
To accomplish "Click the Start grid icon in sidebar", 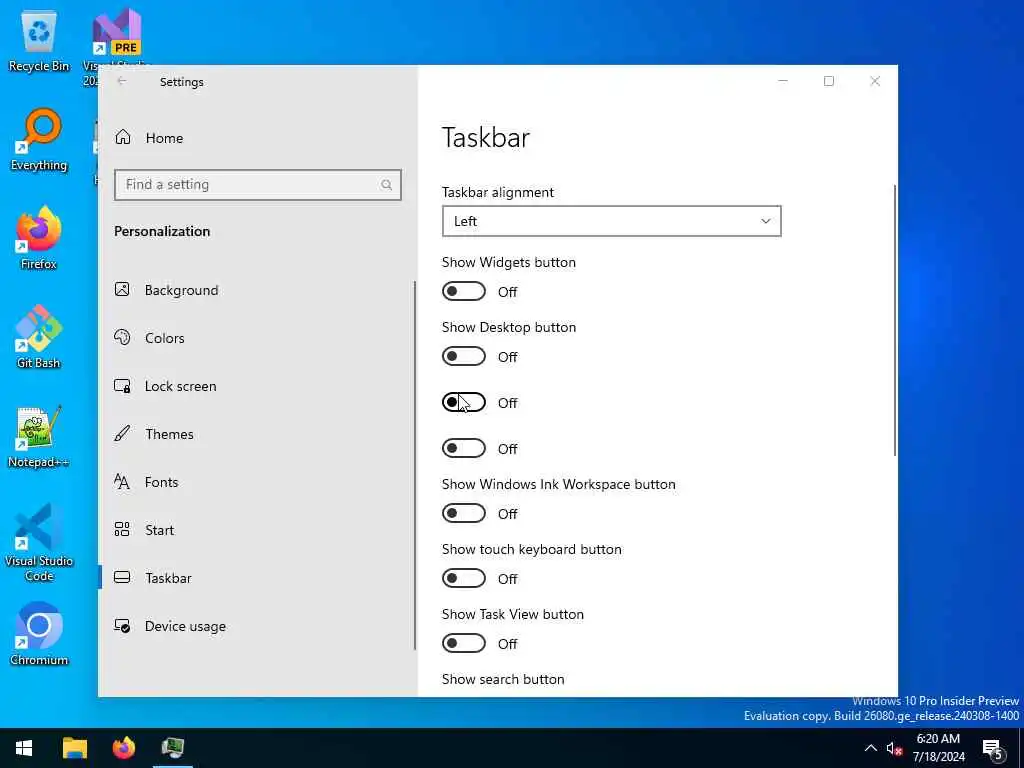I will [x=122, y=529].
